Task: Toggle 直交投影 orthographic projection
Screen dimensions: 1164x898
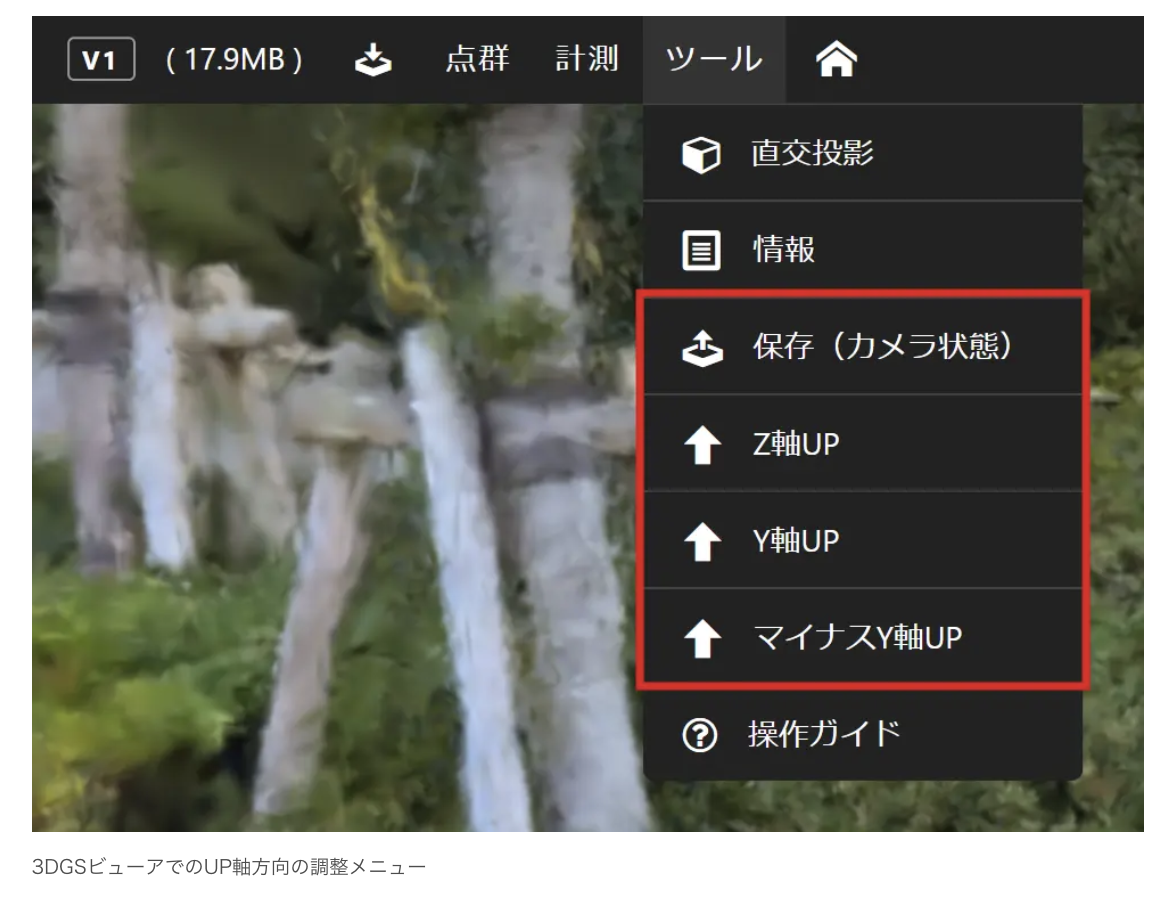Action: point(812,154)
